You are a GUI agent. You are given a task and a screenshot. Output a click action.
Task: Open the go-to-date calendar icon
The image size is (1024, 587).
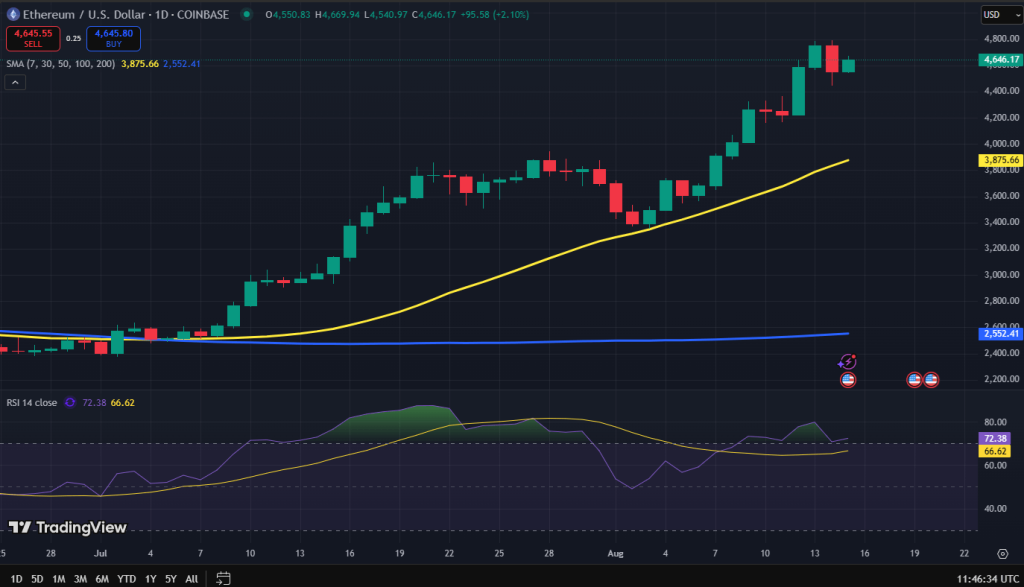(224, 578)
